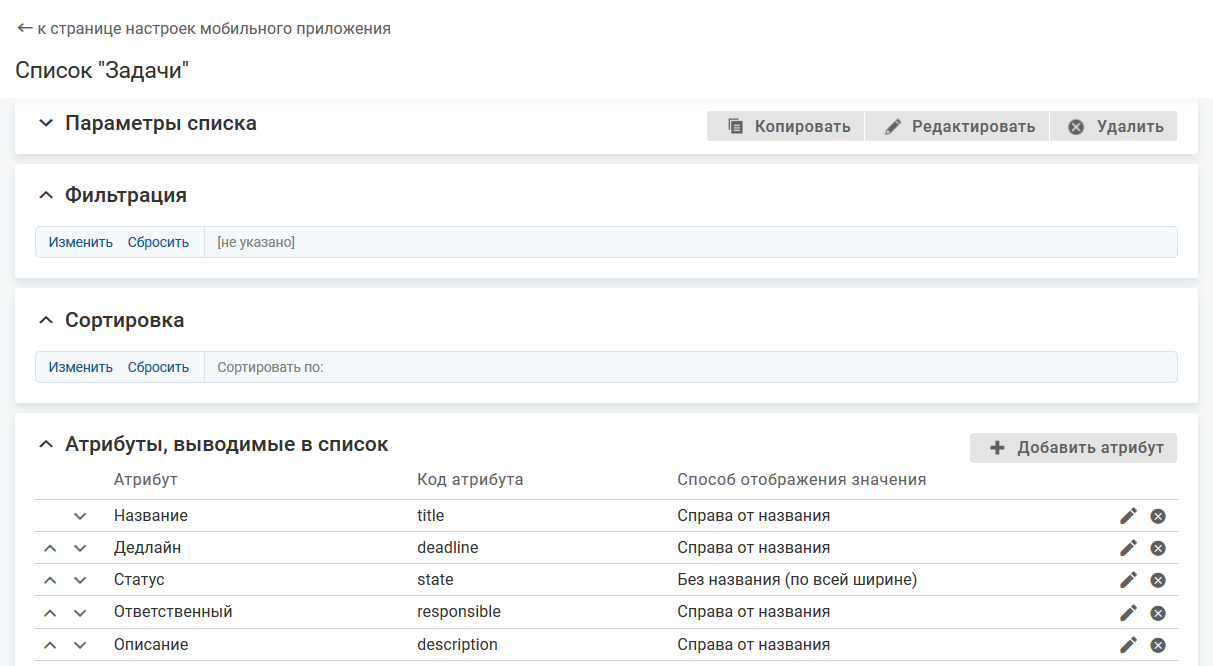Delete the Дедлайн attribute with its X icon

tap(1158, 548)
